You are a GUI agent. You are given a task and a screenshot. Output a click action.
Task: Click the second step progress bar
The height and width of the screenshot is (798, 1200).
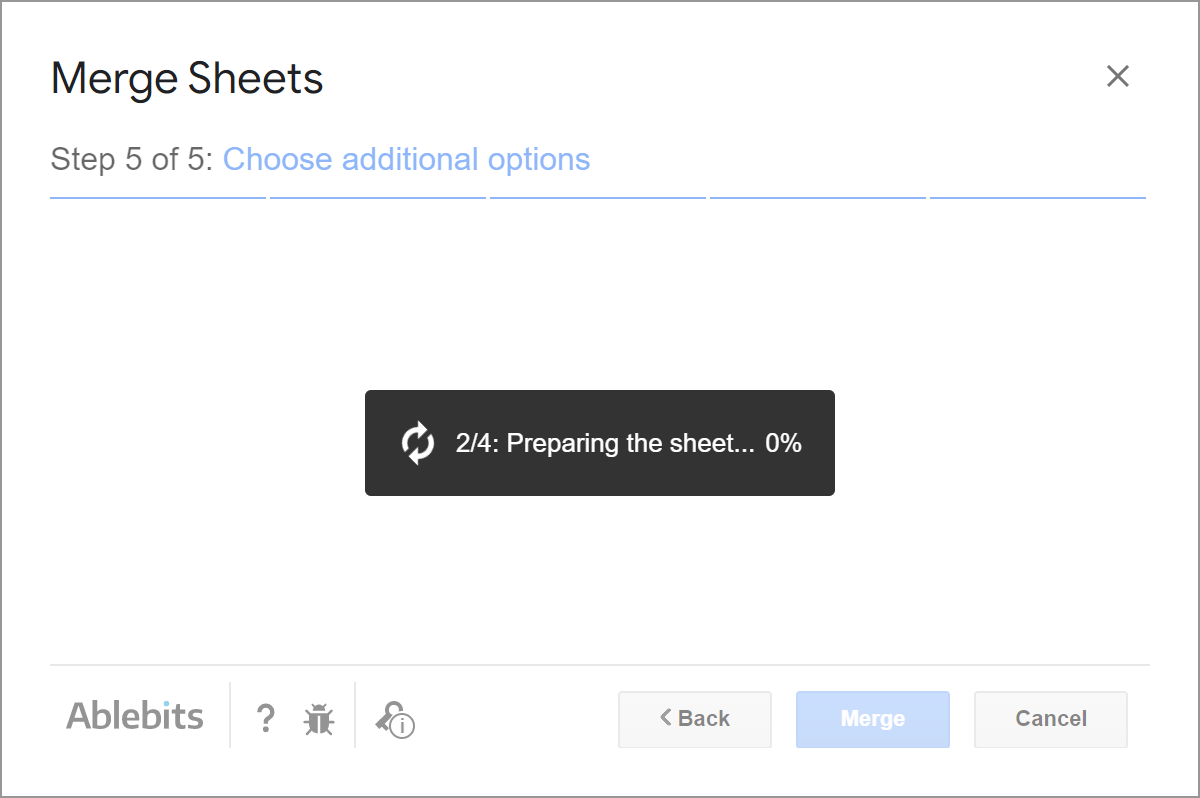tap(377, 199)
